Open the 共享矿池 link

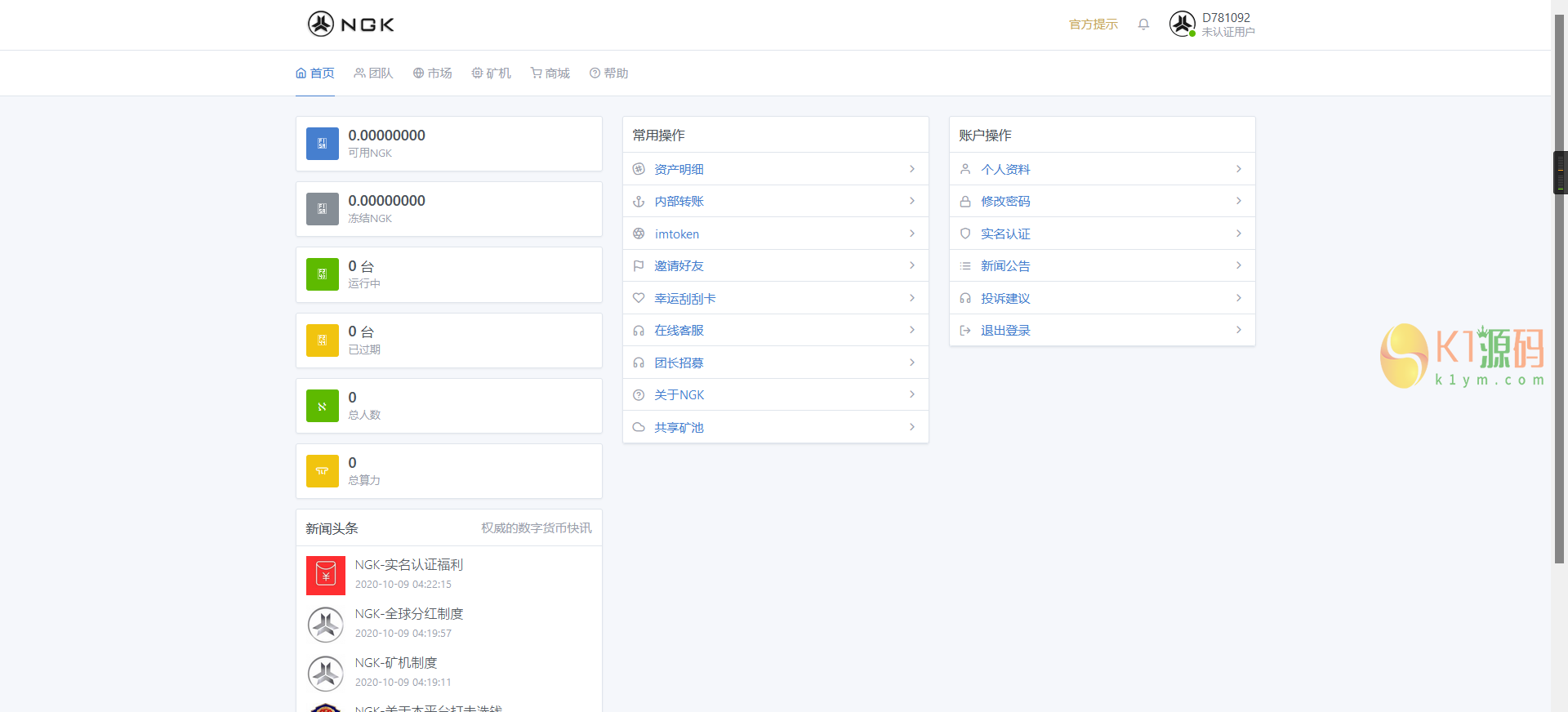679,427
